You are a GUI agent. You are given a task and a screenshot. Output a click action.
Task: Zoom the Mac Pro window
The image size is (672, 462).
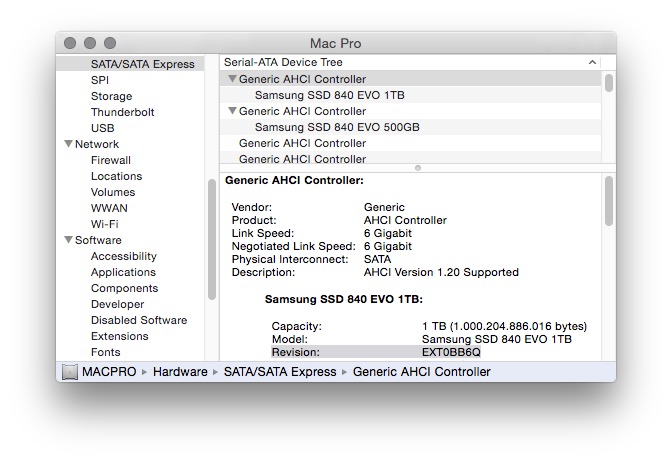pyautogui.click(x=110, y=43)
